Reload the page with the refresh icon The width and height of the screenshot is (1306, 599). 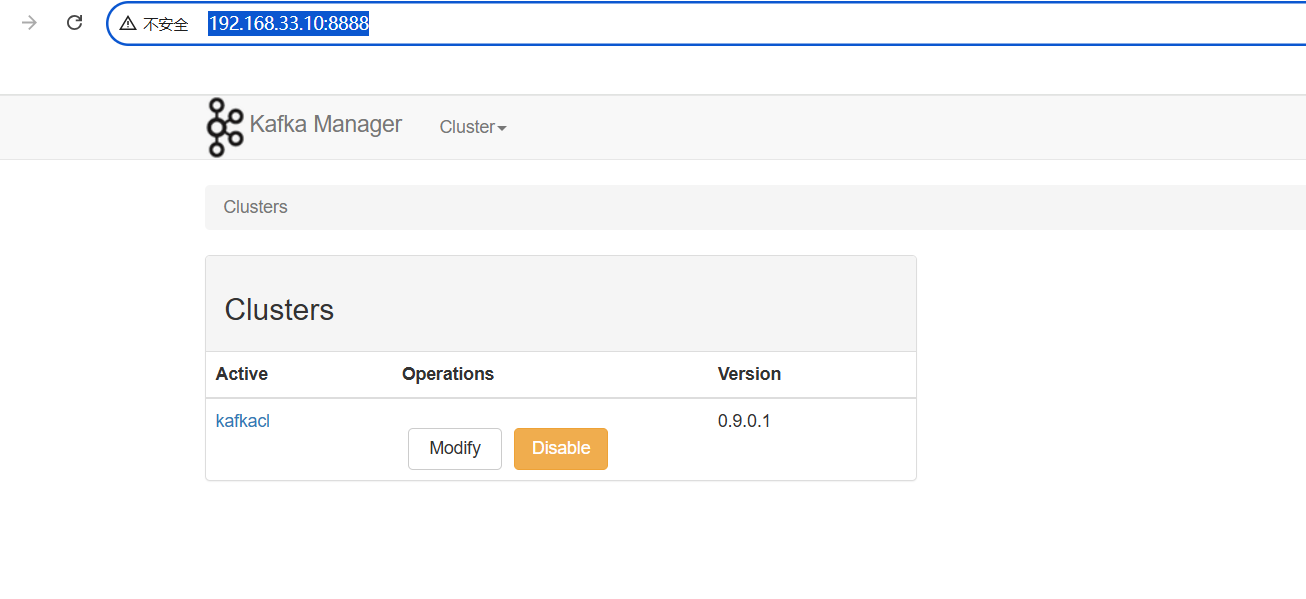tap(74, 23)
